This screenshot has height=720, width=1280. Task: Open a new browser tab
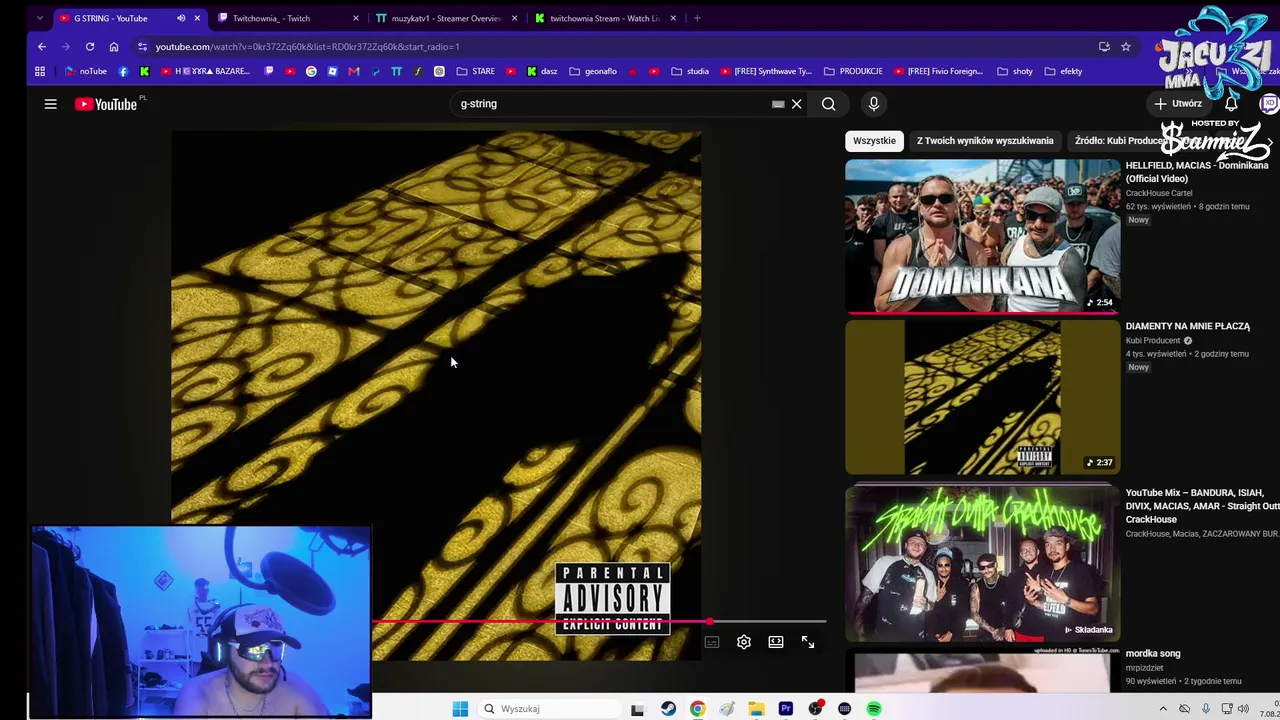pyautogui.click(x=697, y=18)
